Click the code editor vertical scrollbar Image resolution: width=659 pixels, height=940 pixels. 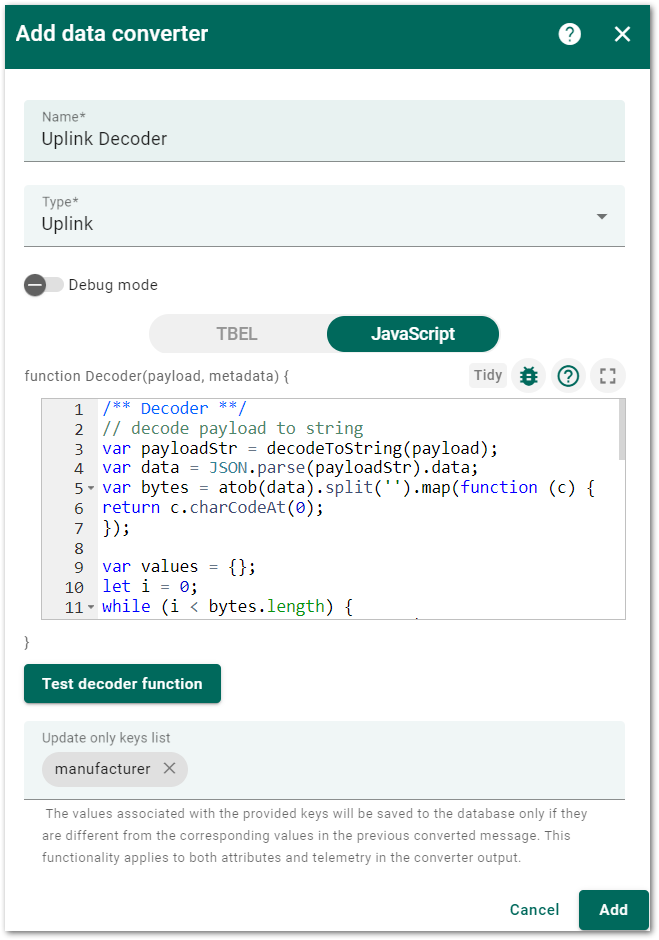[x=622, y=430]
